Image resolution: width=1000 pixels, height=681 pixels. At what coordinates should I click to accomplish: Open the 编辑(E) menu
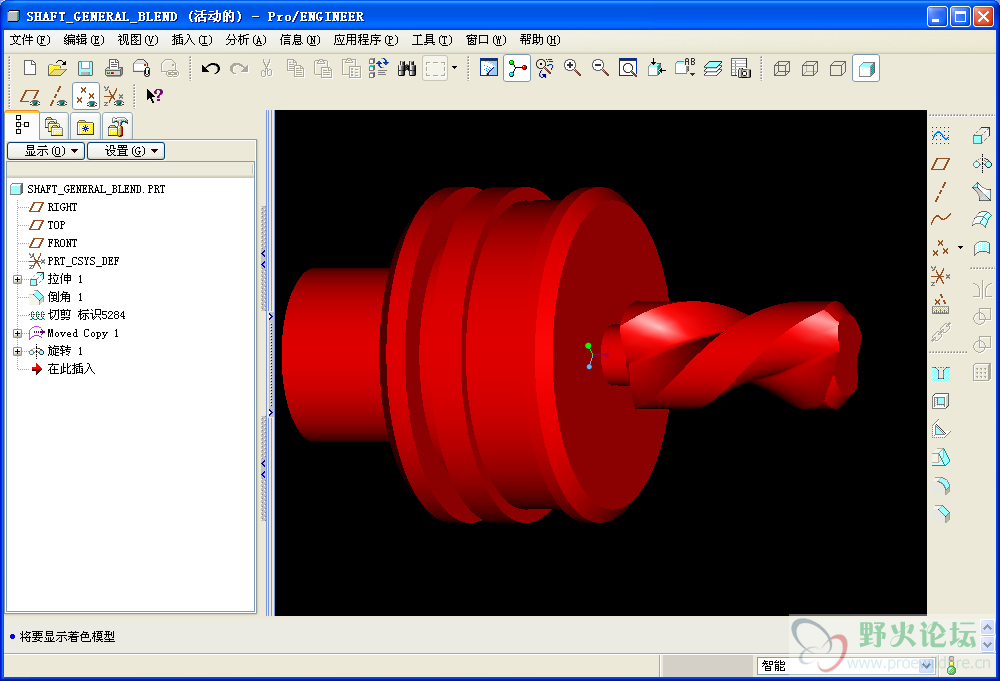coord(84,40)
